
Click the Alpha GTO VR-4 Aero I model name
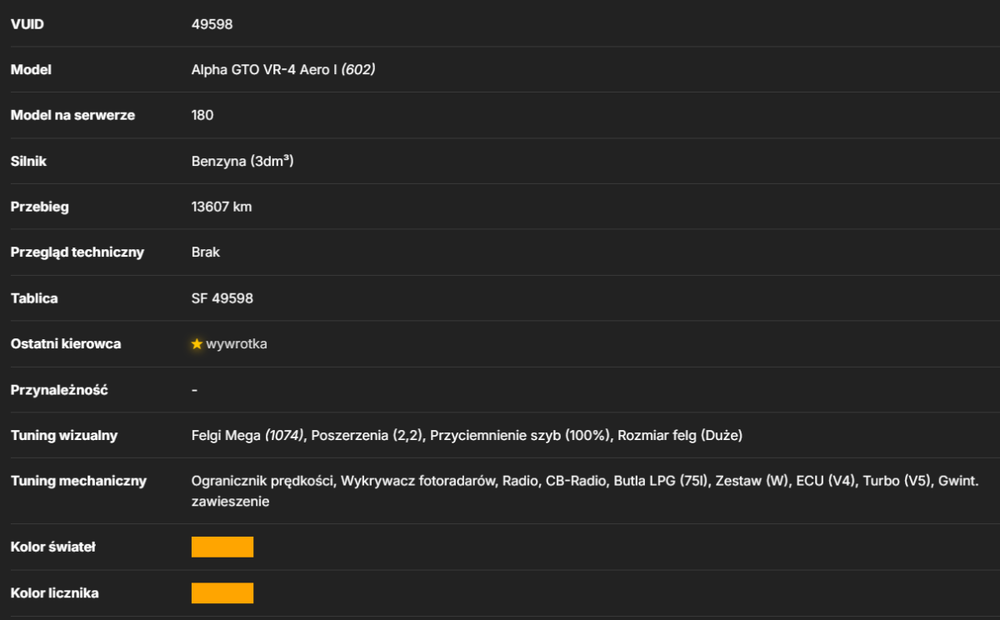point(264,70)
